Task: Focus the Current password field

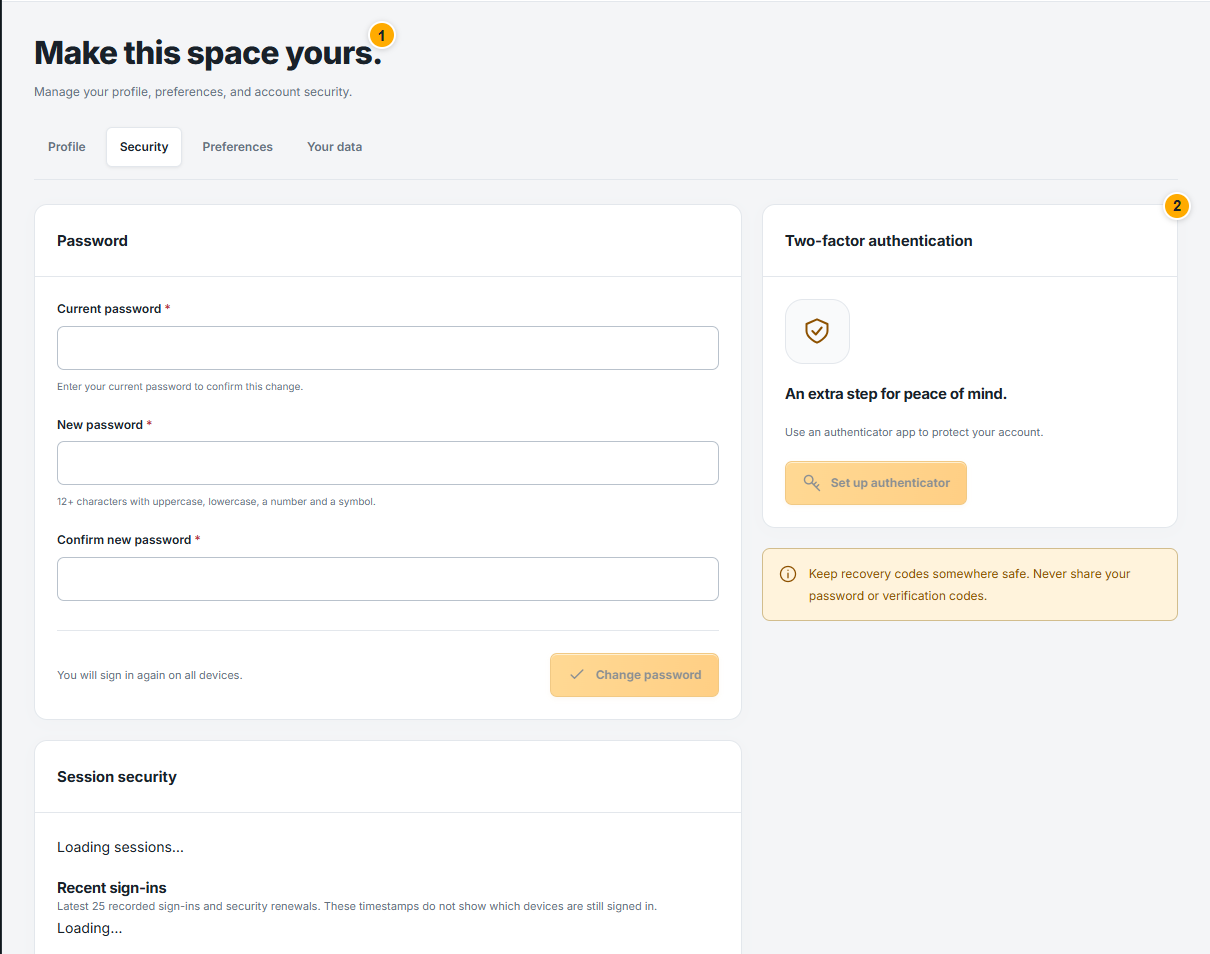Action: [388, 348]
